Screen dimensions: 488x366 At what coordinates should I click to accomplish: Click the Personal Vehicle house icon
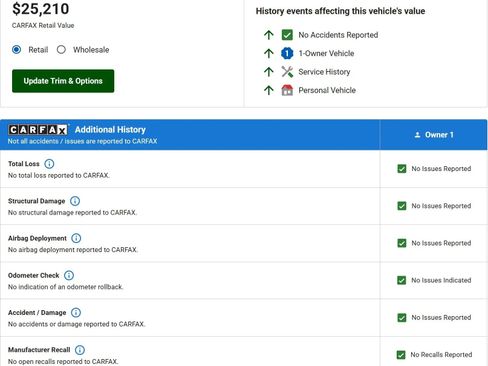287,90
